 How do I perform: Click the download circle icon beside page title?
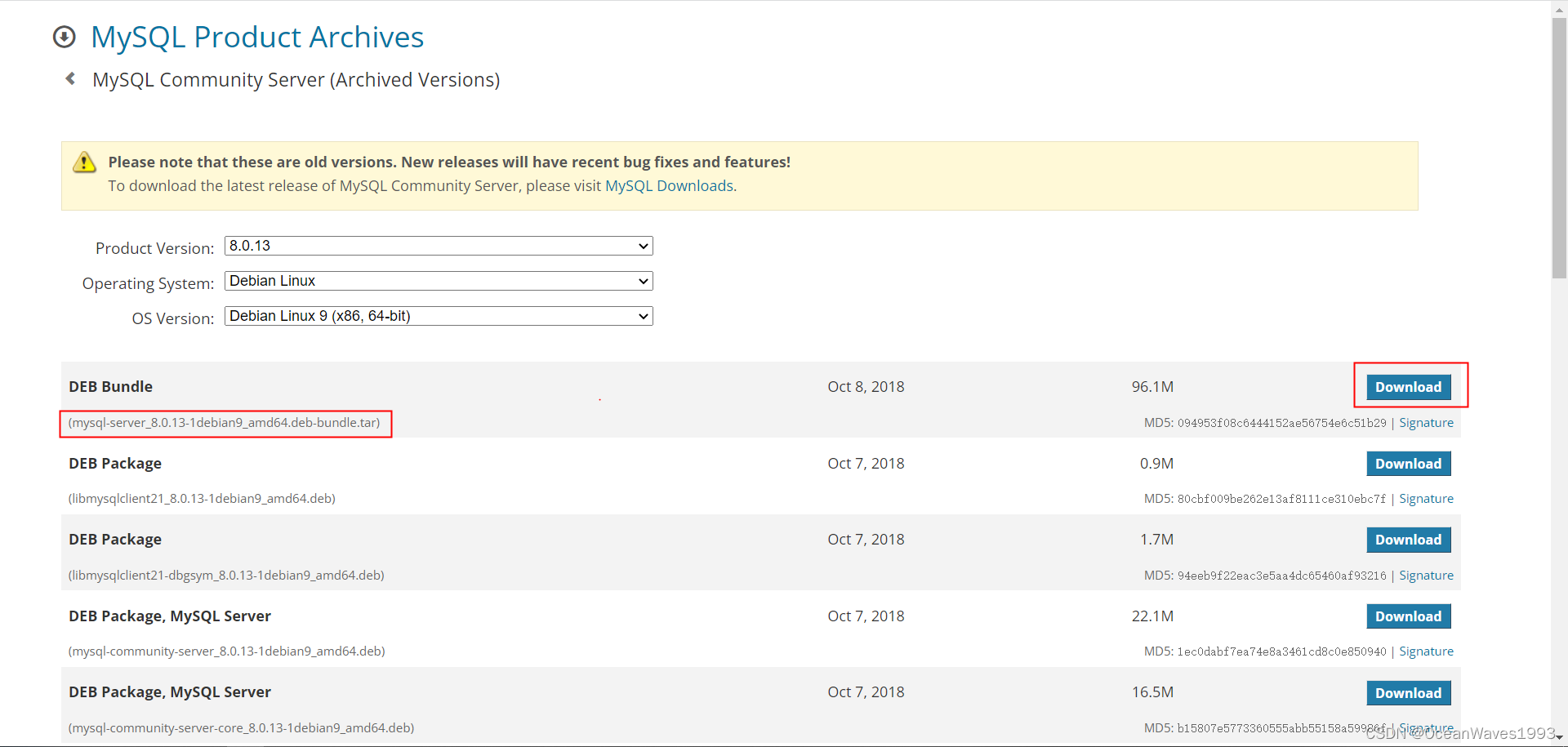64,37
